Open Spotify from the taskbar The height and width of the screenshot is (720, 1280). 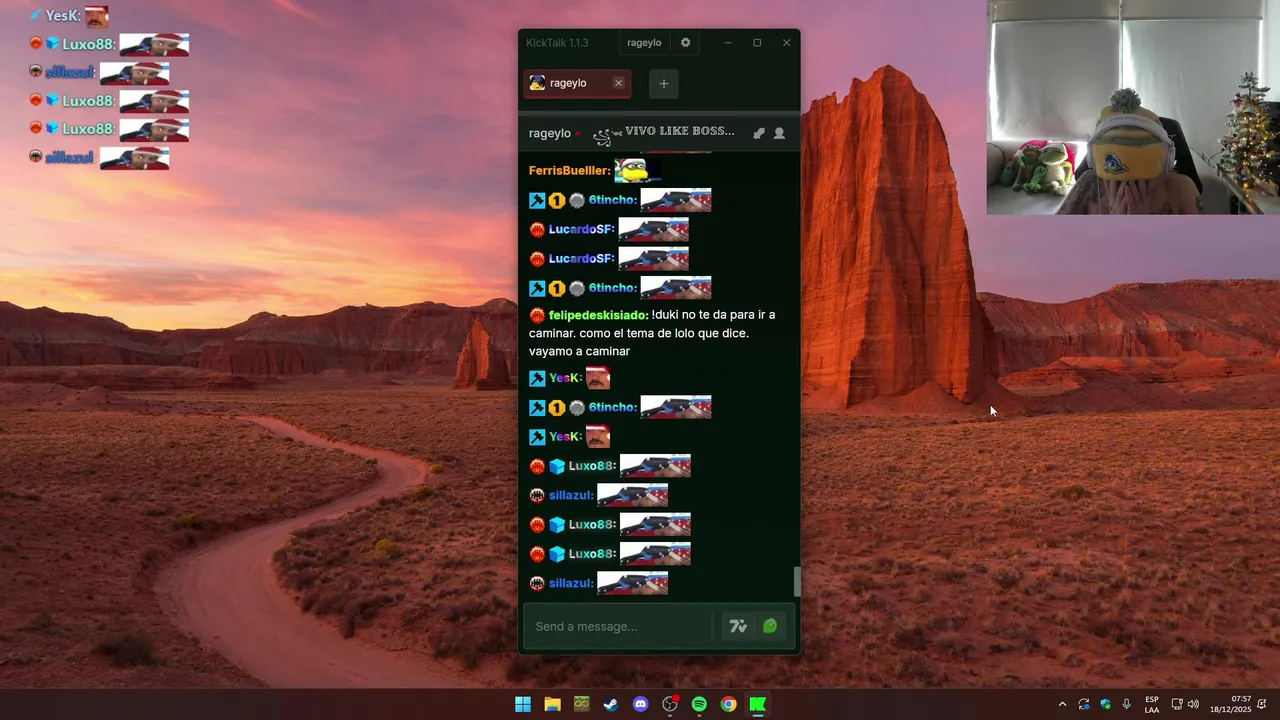[699, 704]
